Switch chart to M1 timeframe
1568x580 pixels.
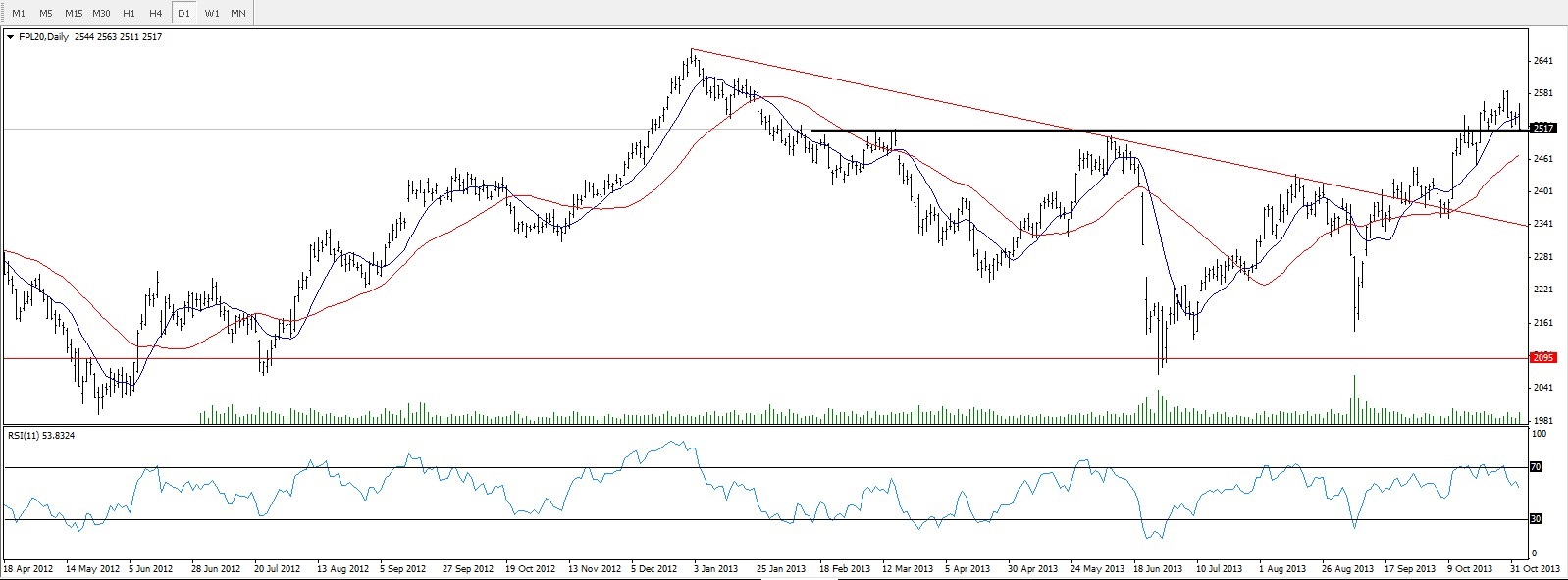pos(19,13)
